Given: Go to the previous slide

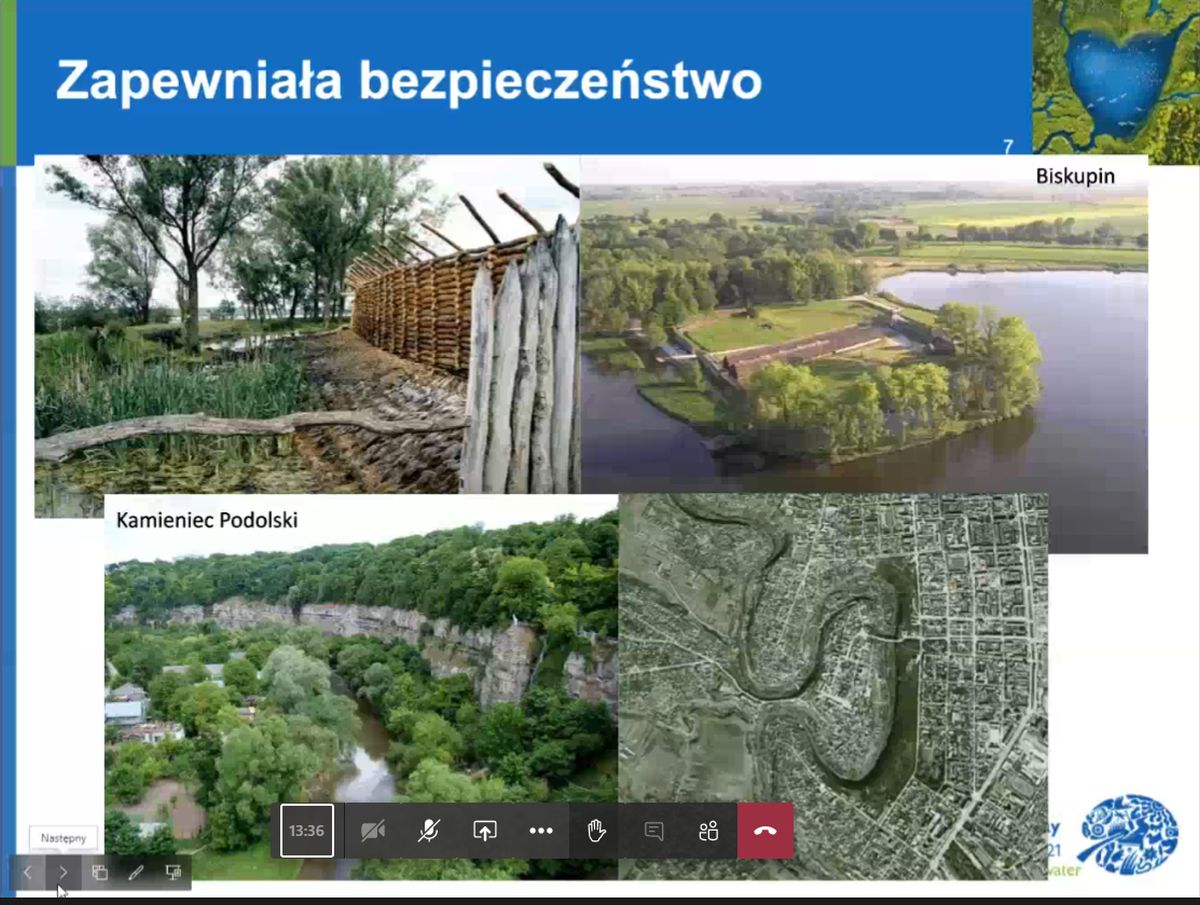Looking at the screenshot, I should [28, 872].
